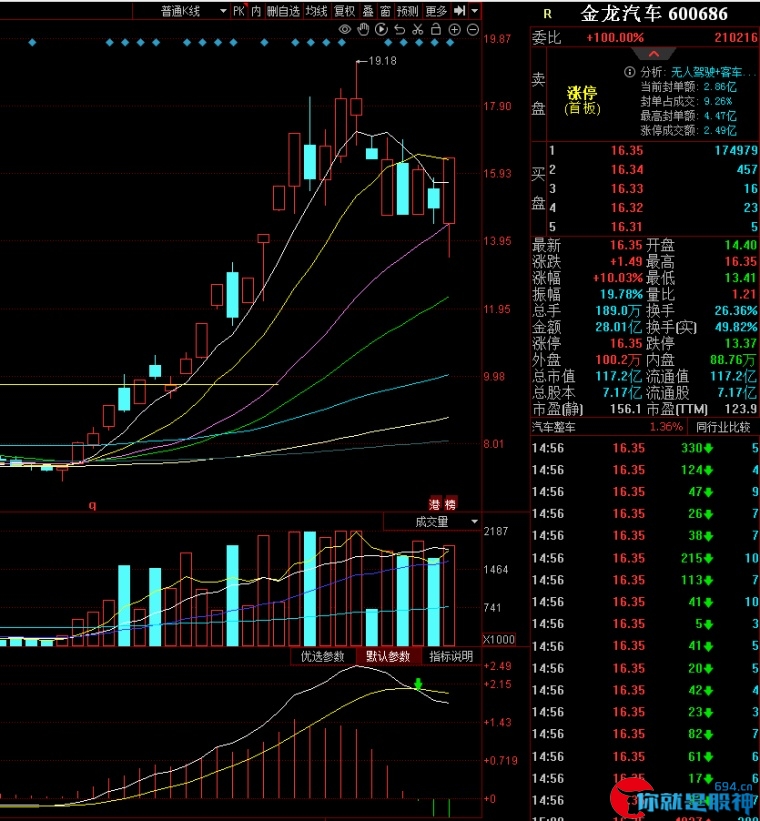The image size is (760, 821).
Task: Switch to the 默认参数 tab
Action: click(x=388, y=657)
